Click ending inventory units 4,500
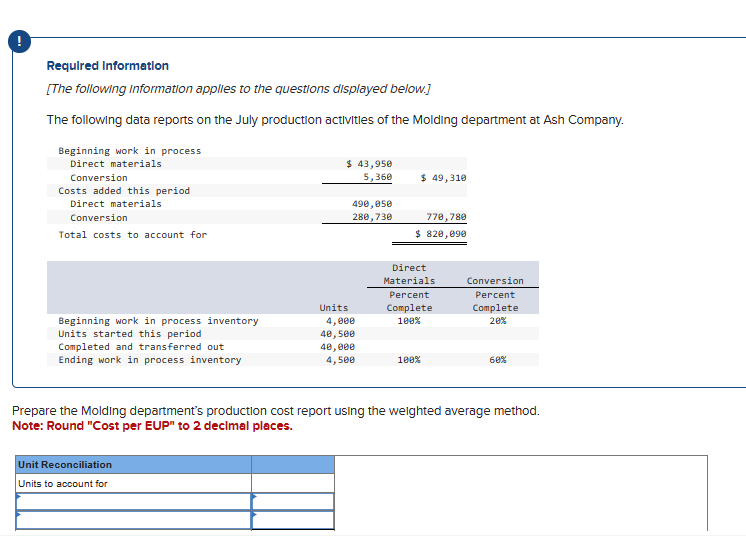The image size is (746, 539). (x=340, y=360)
